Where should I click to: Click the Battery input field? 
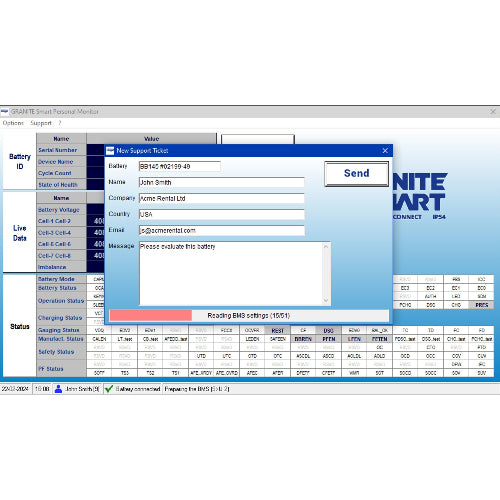pyautogui.click(x=180, y=166)
